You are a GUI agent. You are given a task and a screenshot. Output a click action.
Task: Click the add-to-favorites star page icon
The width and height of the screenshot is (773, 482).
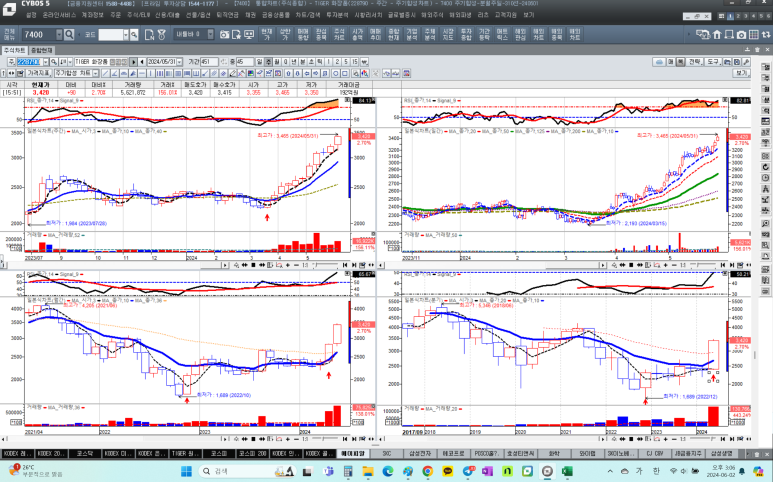click(237, 34)
